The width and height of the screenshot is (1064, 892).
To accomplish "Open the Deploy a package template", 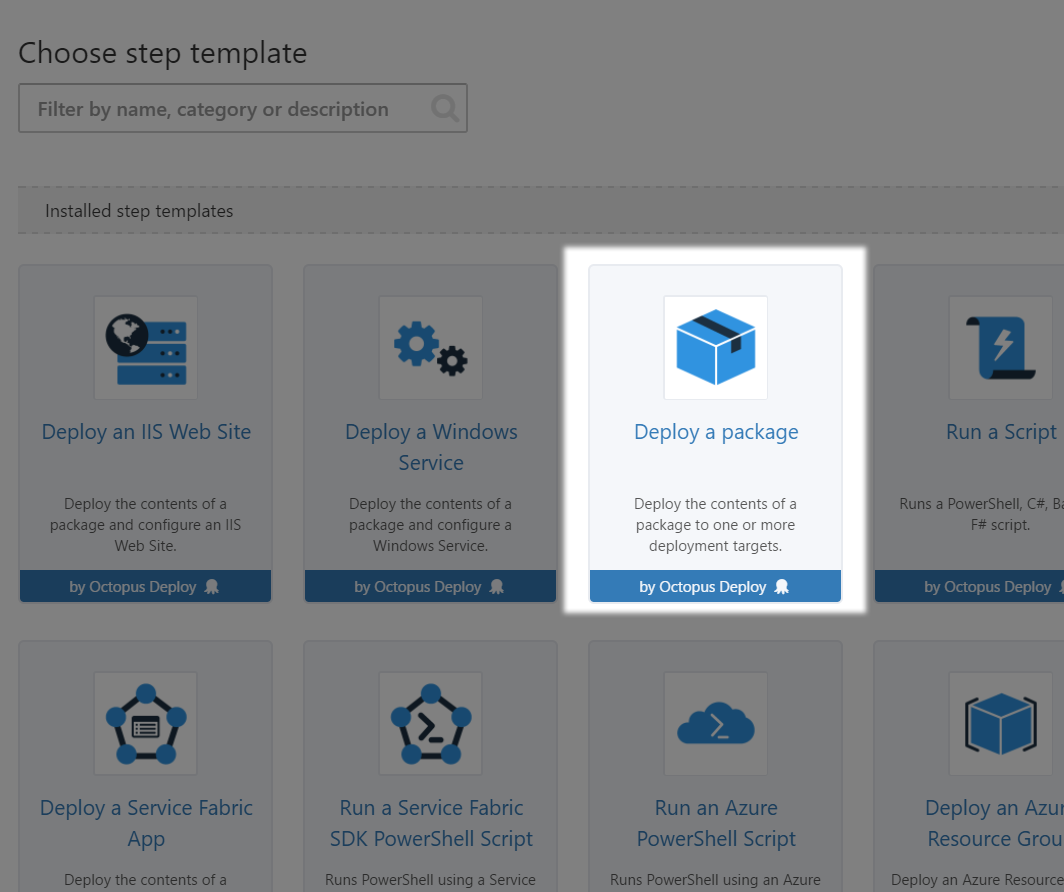I will point(715,431).
